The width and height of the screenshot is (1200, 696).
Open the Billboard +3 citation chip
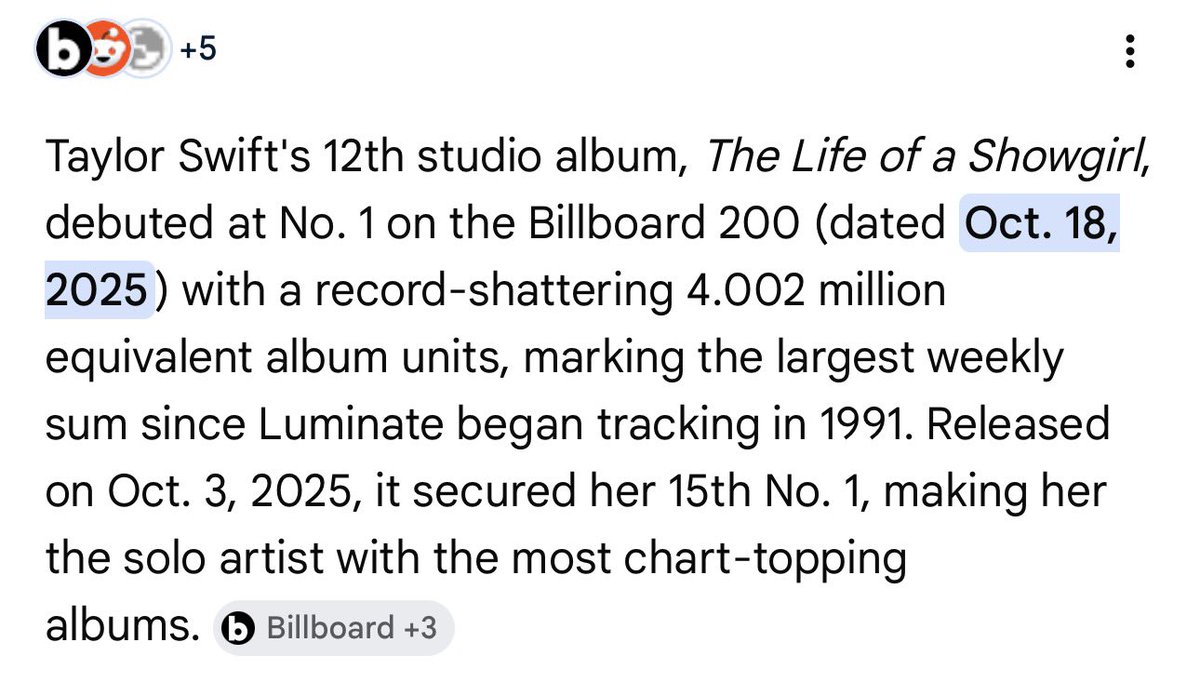tap(334, 629)
